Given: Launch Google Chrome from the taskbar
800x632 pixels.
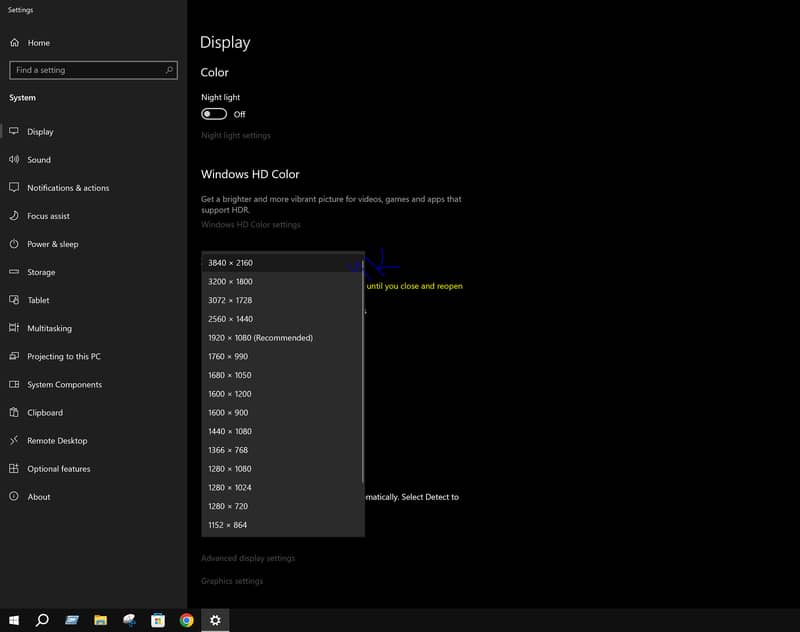Looking at the screenshot, I should click(x=187, y=620).
